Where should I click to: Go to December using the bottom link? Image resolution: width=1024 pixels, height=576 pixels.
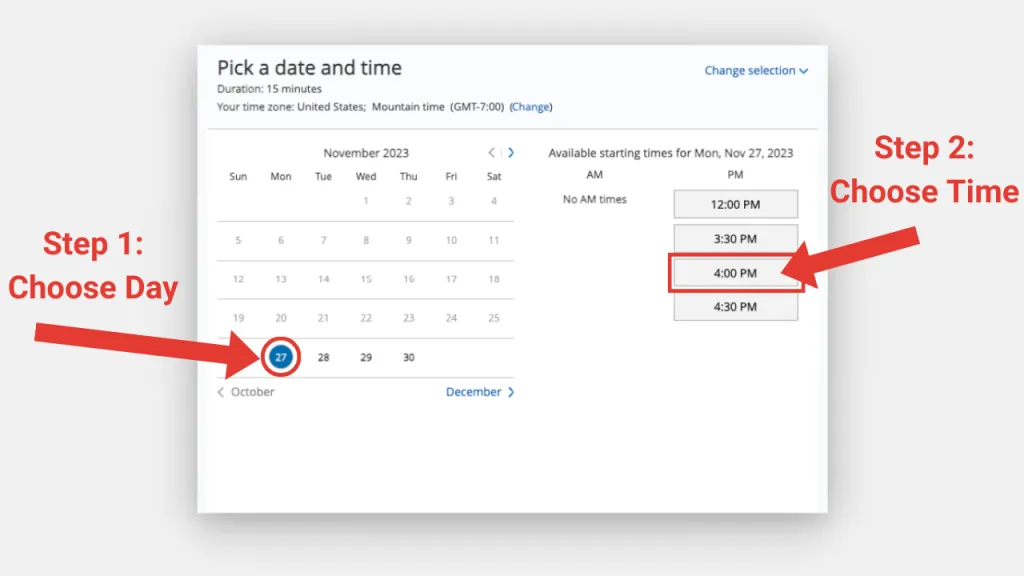tap(473, 392)
